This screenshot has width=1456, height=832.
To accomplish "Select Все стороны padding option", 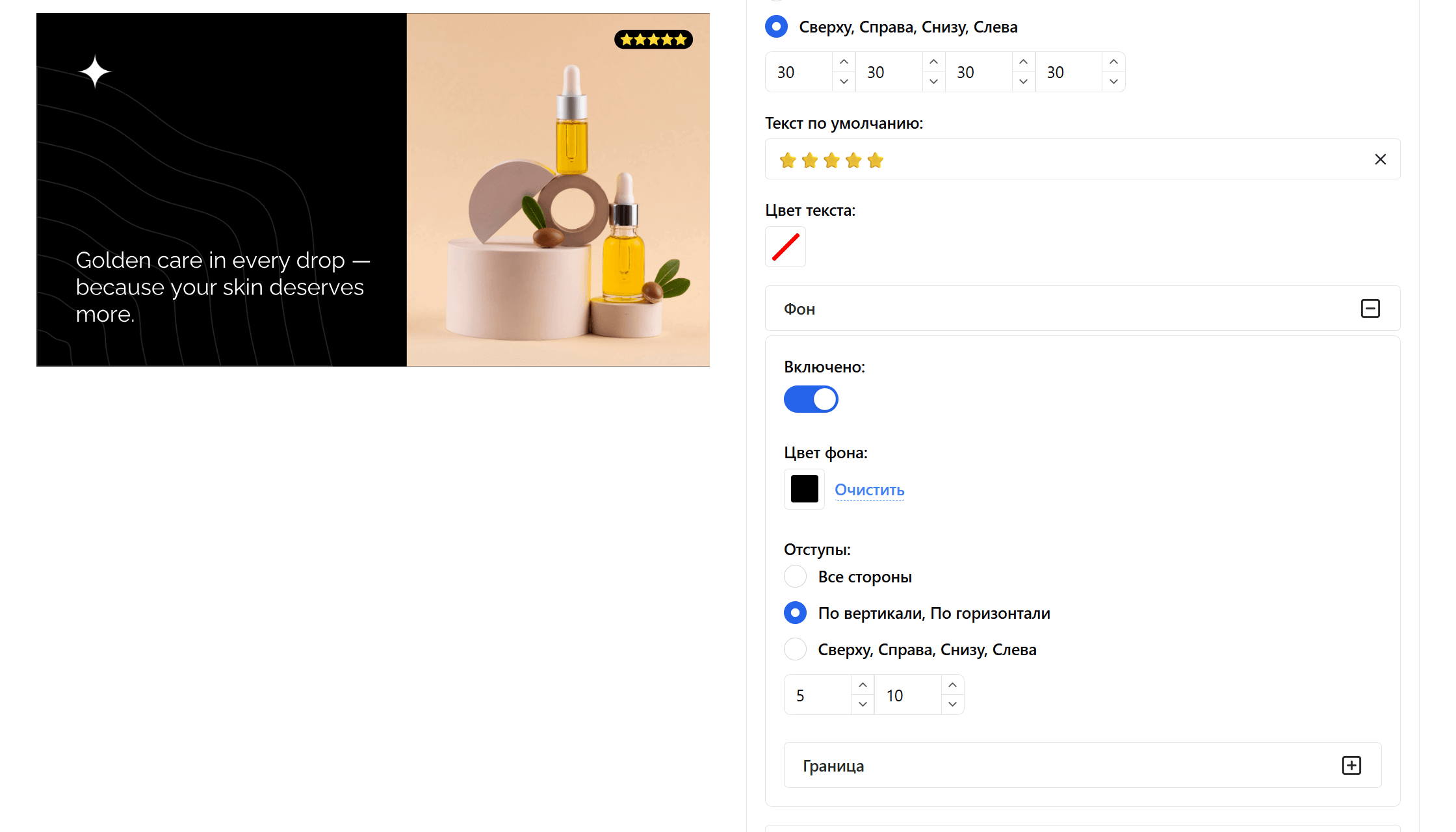I will coord(795,577).
